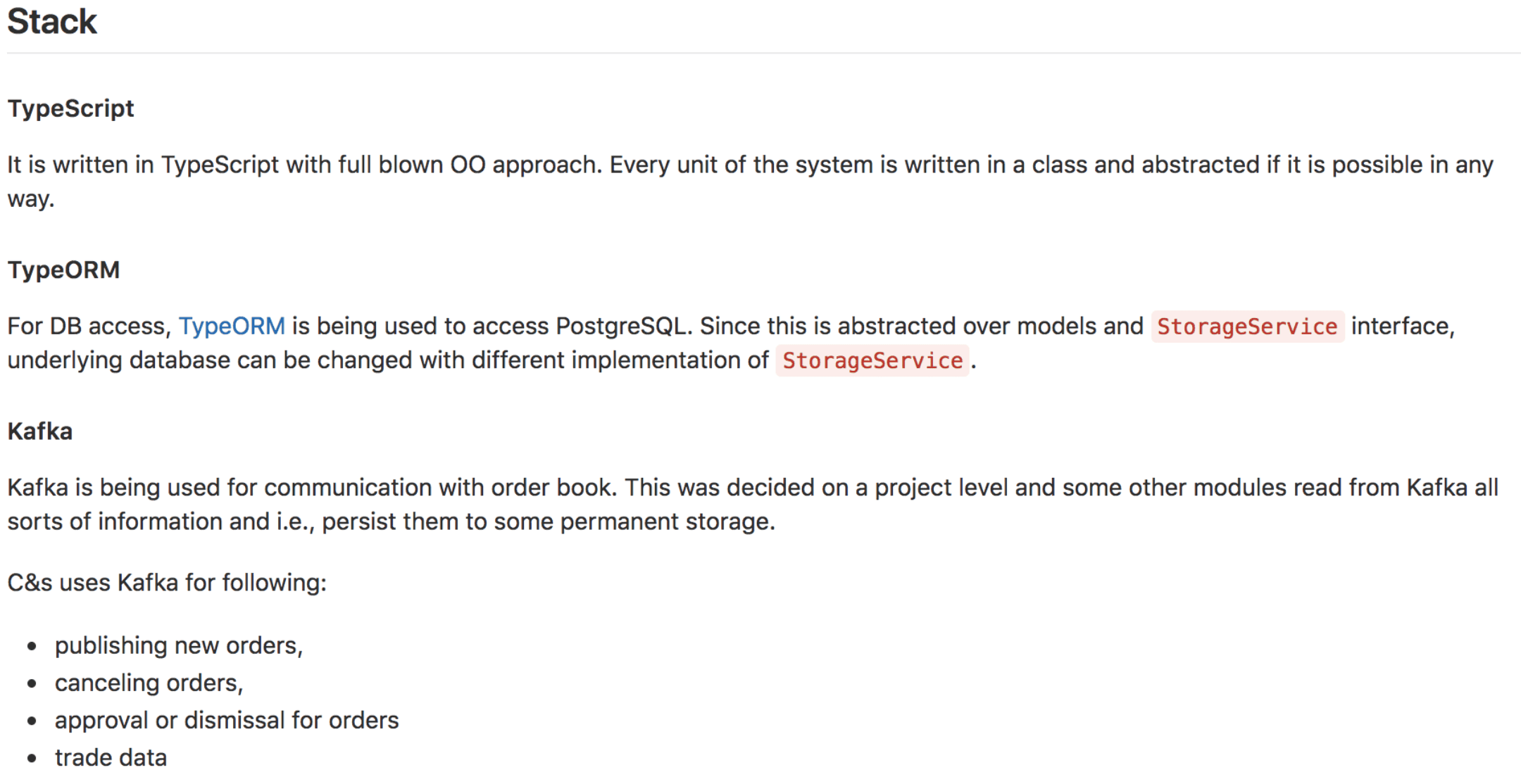The image size is (1521, 784).
Task: Open the TypeORM hyperlink in the paragraph
Action: click(232, 326)
